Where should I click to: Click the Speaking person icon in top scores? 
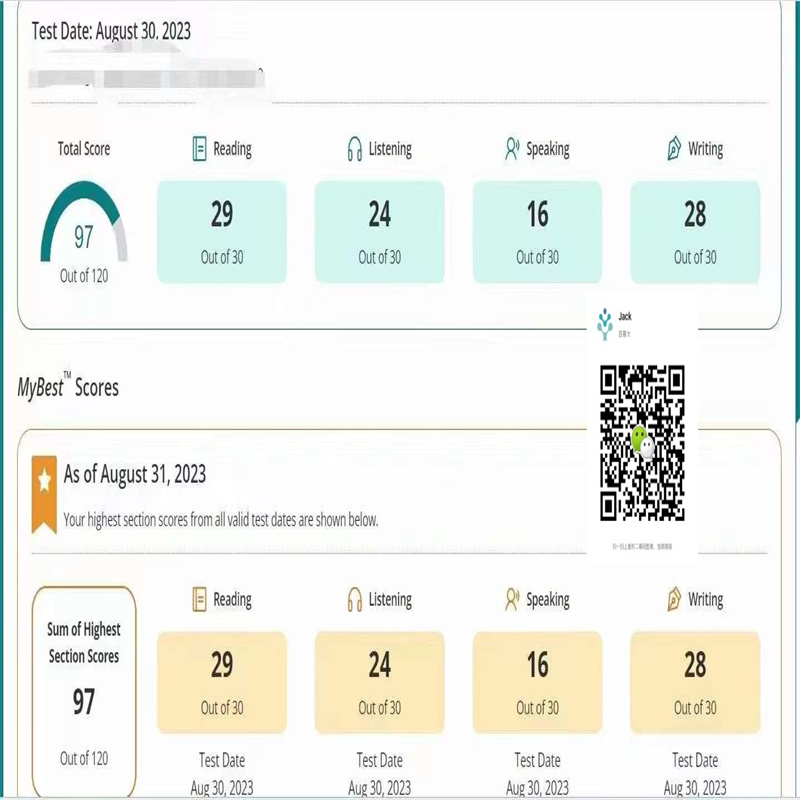pyautogui.click(x=512, y=150)
